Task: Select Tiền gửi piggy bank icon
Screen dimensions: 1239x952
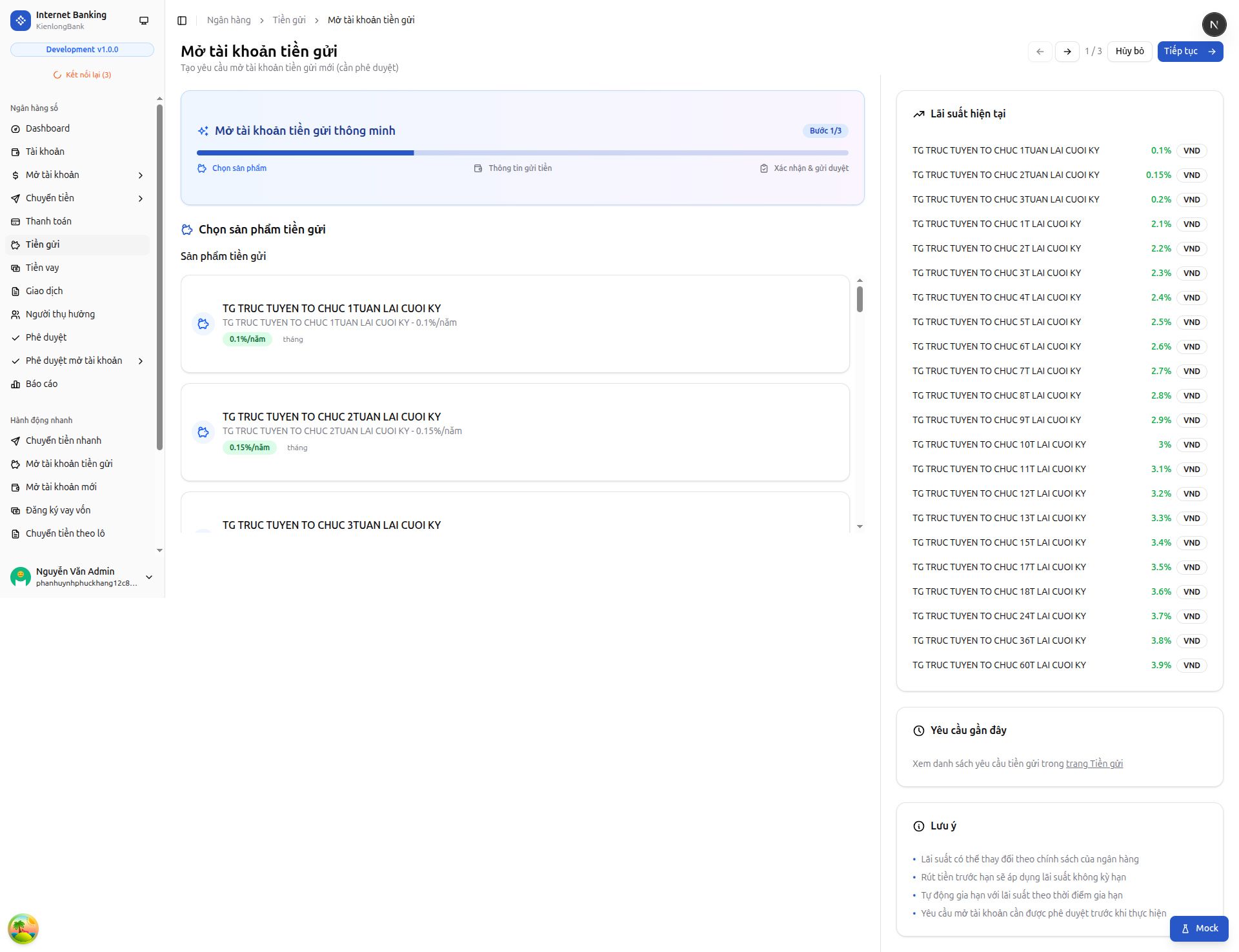Action: 15,245
